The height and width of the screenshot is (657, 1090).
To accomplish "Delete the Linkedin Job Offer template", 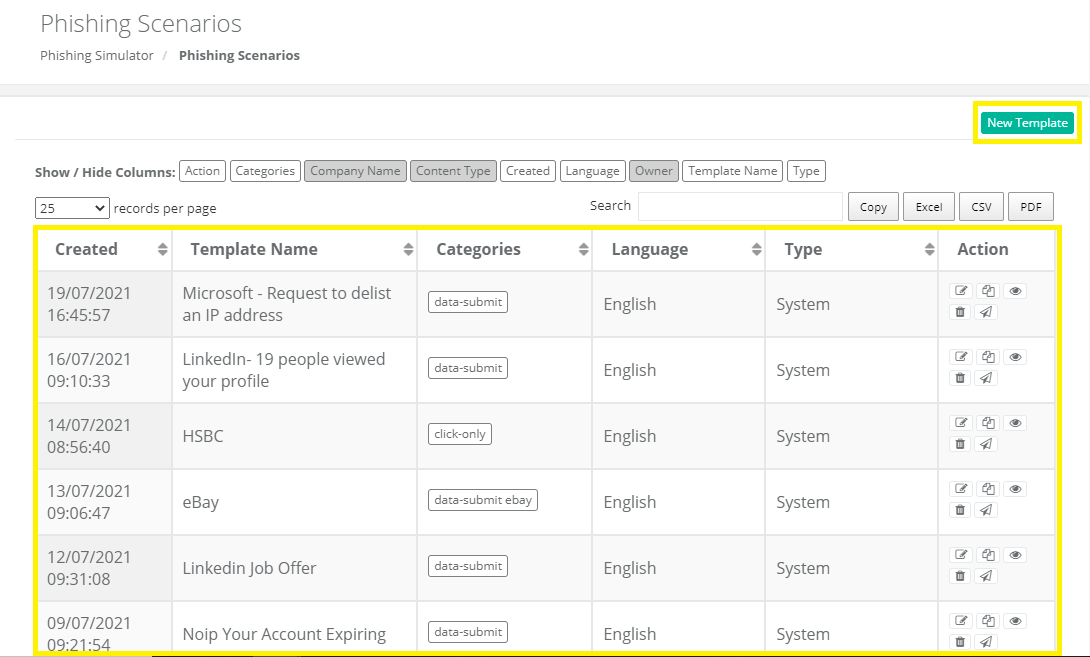I will 961,576.
